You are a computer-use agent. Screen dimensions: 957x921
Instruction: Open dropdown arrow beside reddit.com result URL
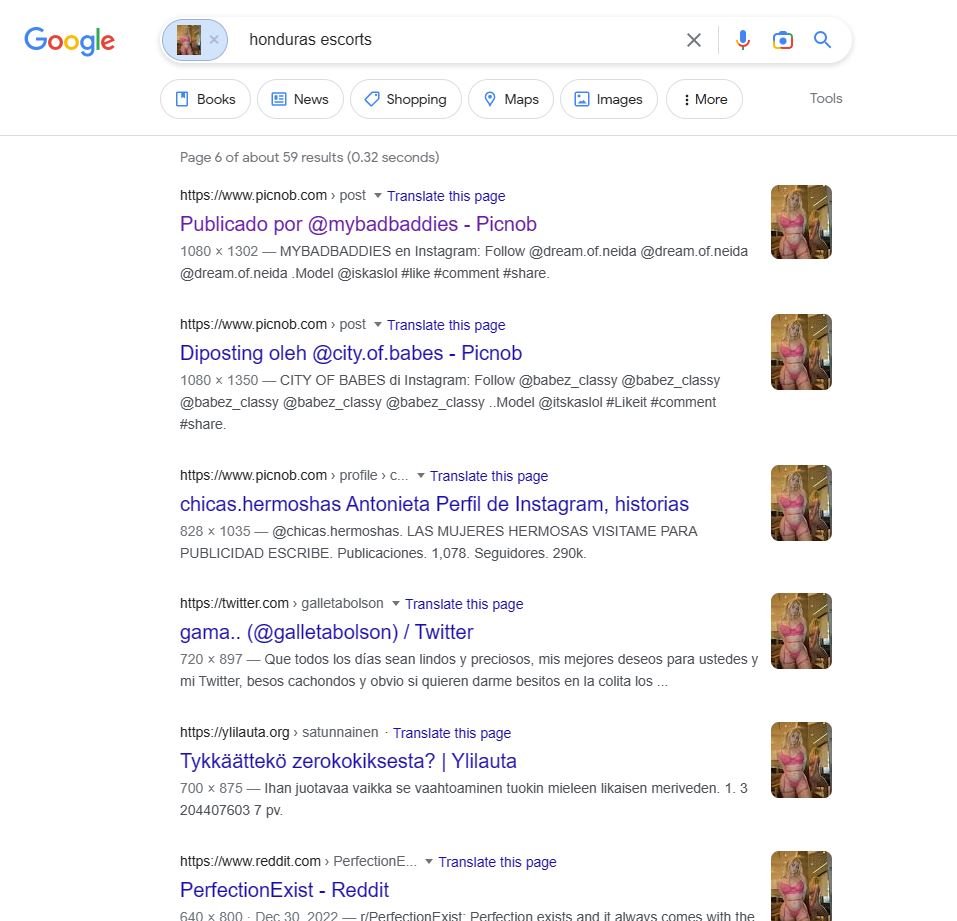[x=428, y=862]
